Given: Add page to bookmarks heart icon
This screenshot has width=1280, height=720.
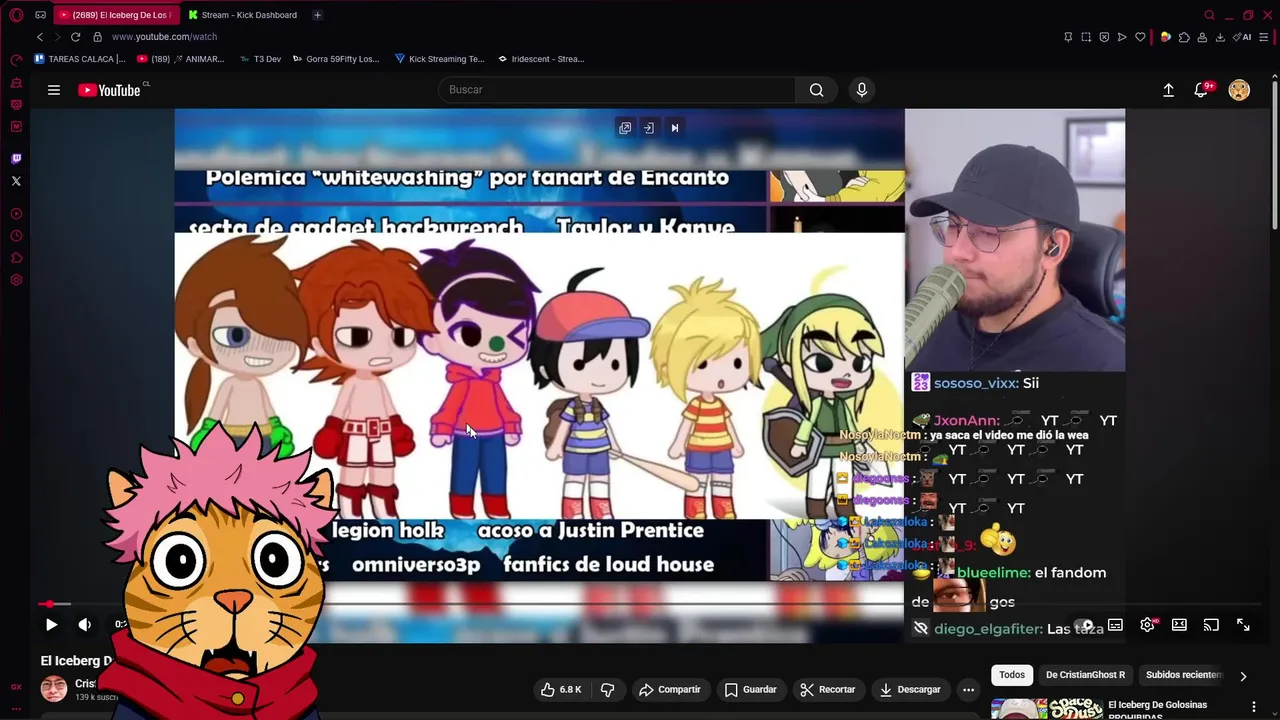Looking at the screenshot, I should coord(1140,37).
